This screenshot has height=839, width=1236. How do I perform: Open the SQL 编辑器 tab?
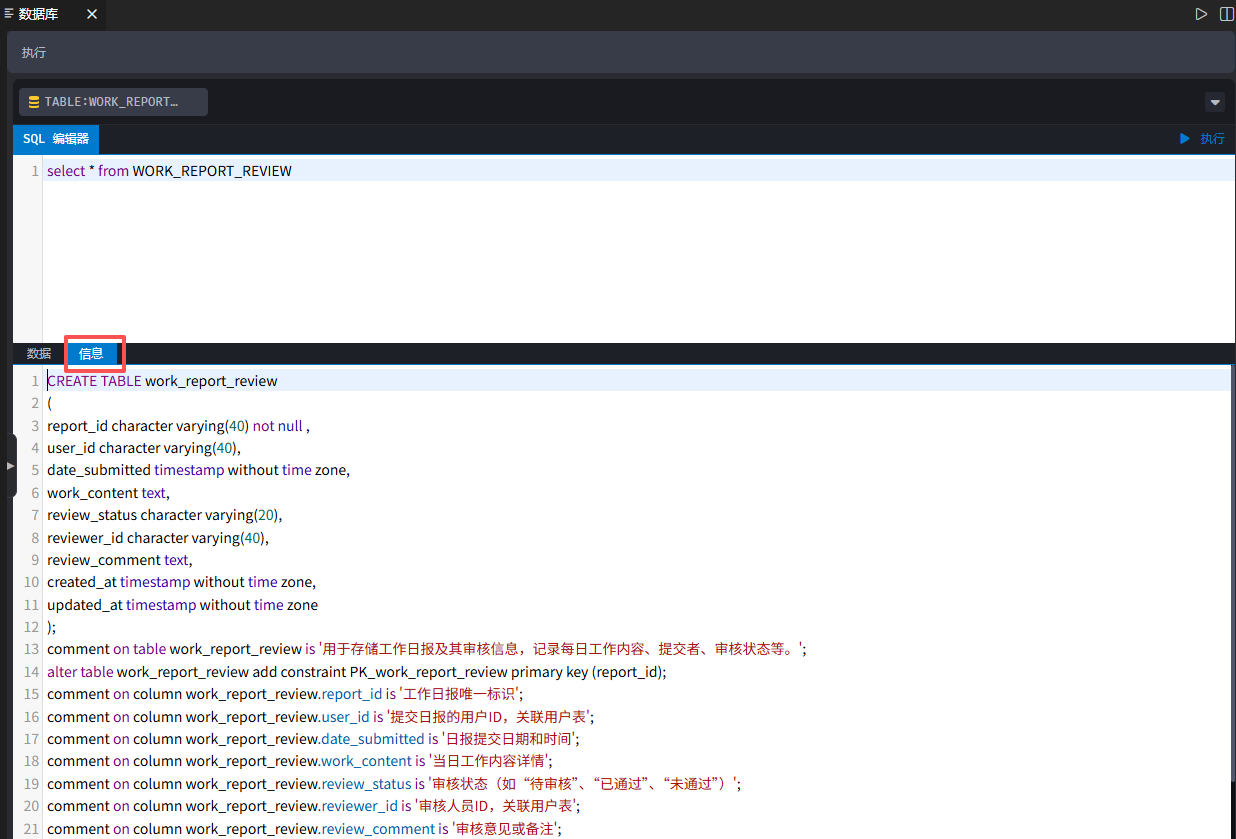coord(56,139)
